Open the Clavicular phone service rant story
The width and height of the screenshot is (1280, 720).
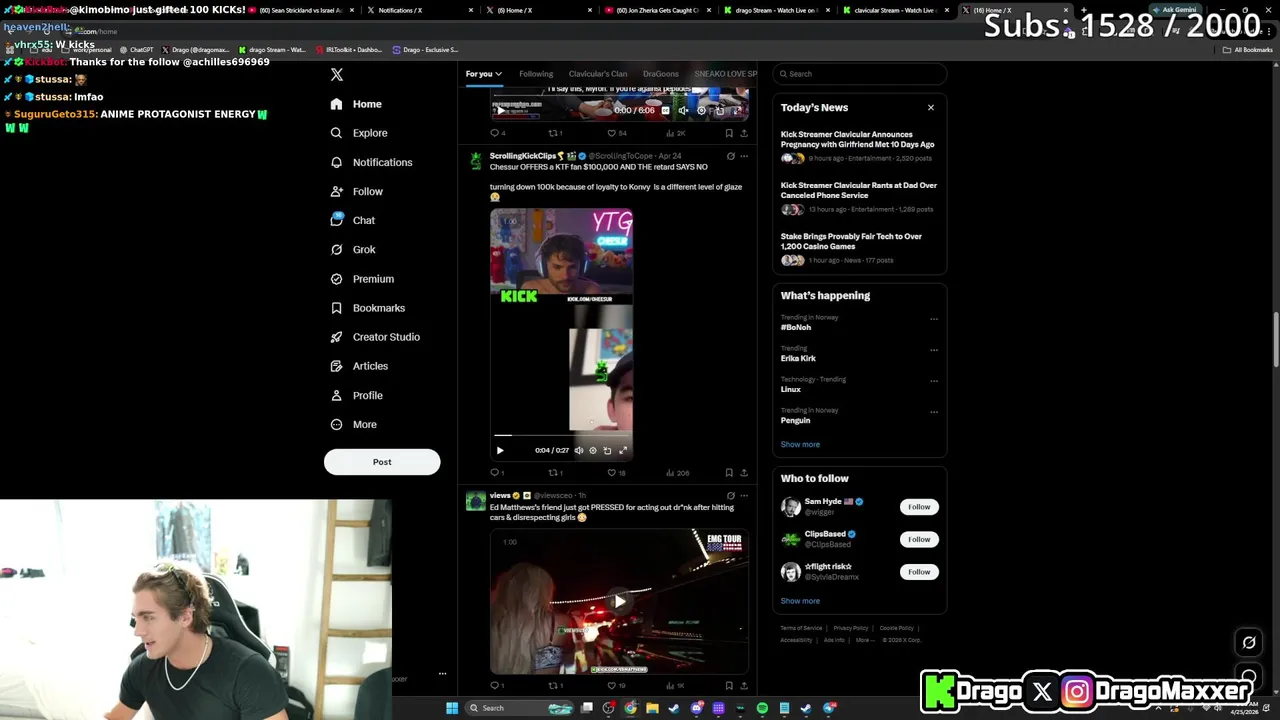click(x=859, y=190)
